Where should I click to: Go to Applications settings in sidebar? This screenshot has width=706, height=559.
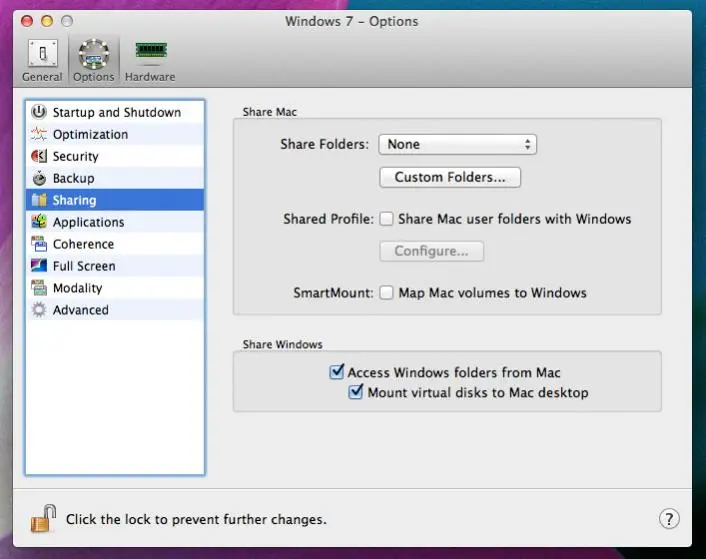pos(88,222)
